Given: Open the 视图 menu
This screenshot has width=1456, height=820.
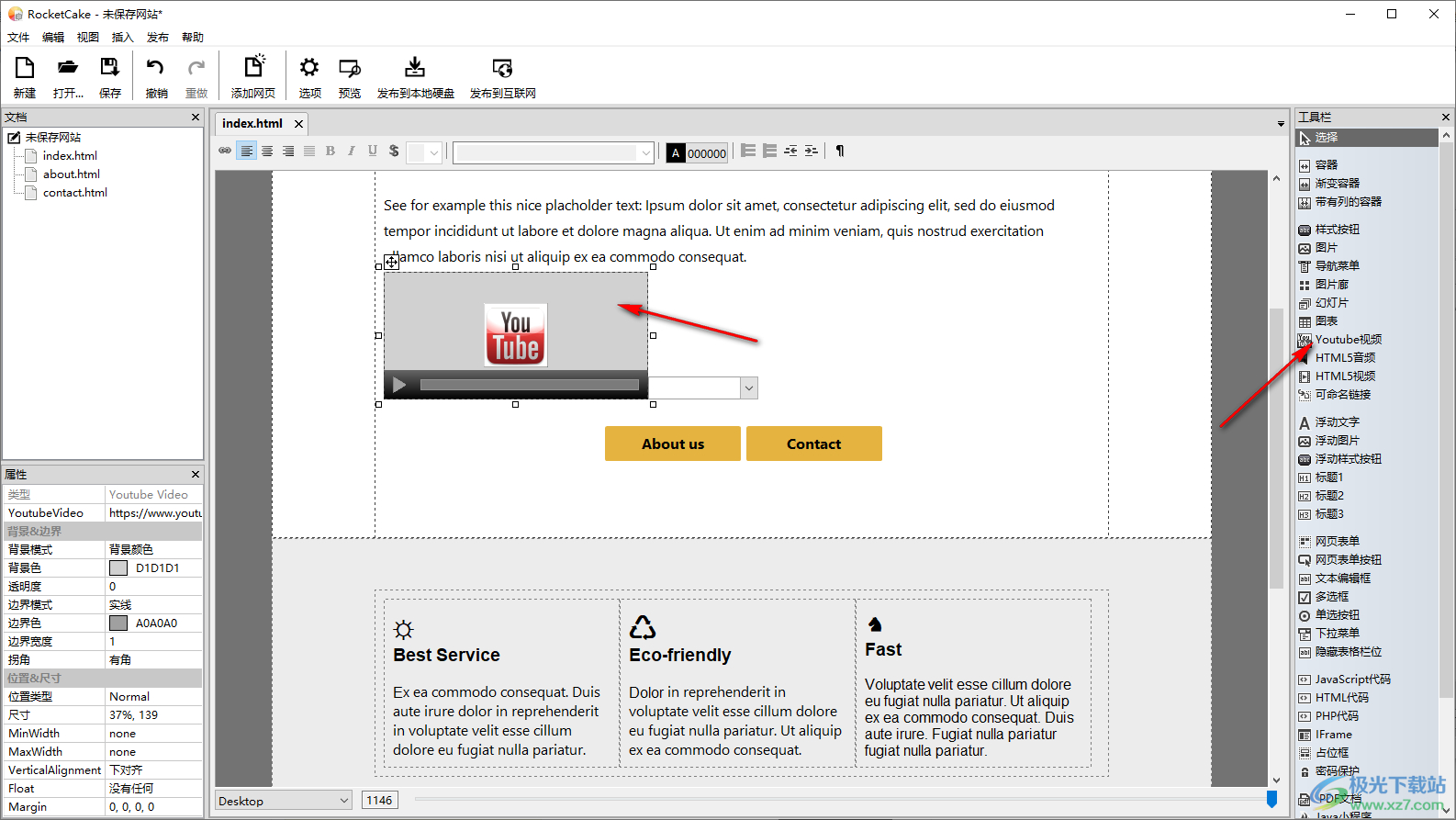Looking at the screenshot, I should pos(88,38).
